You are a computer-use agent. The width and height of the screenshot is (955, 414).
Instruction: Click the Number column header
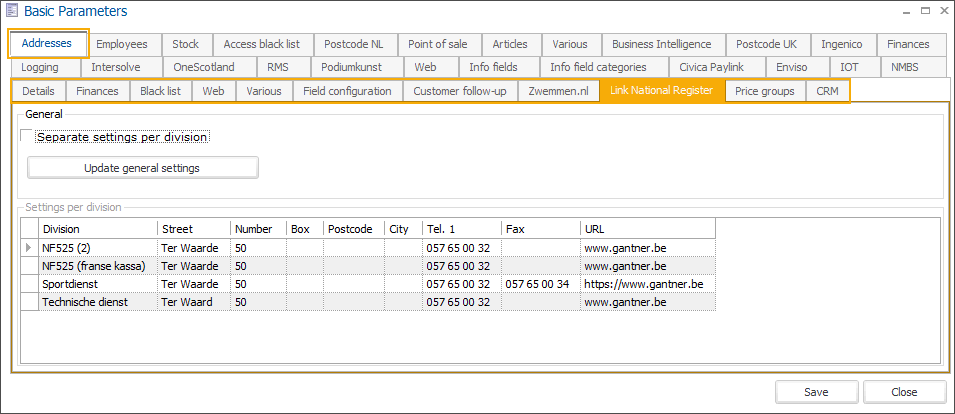(x=258, y=229)
